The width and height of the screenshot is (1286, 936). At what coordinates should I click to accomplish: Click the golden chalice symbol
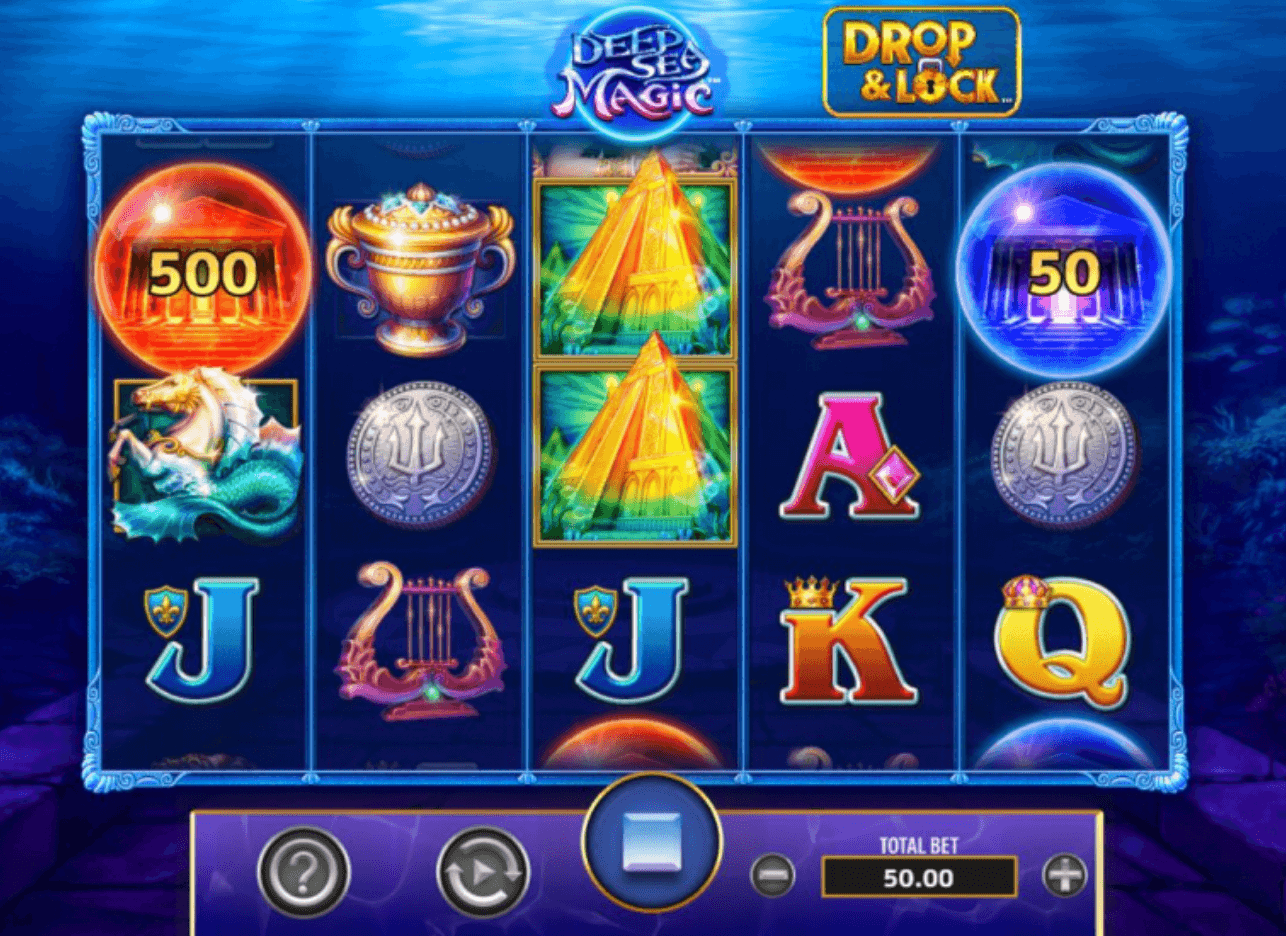click(x=421, y=268)
